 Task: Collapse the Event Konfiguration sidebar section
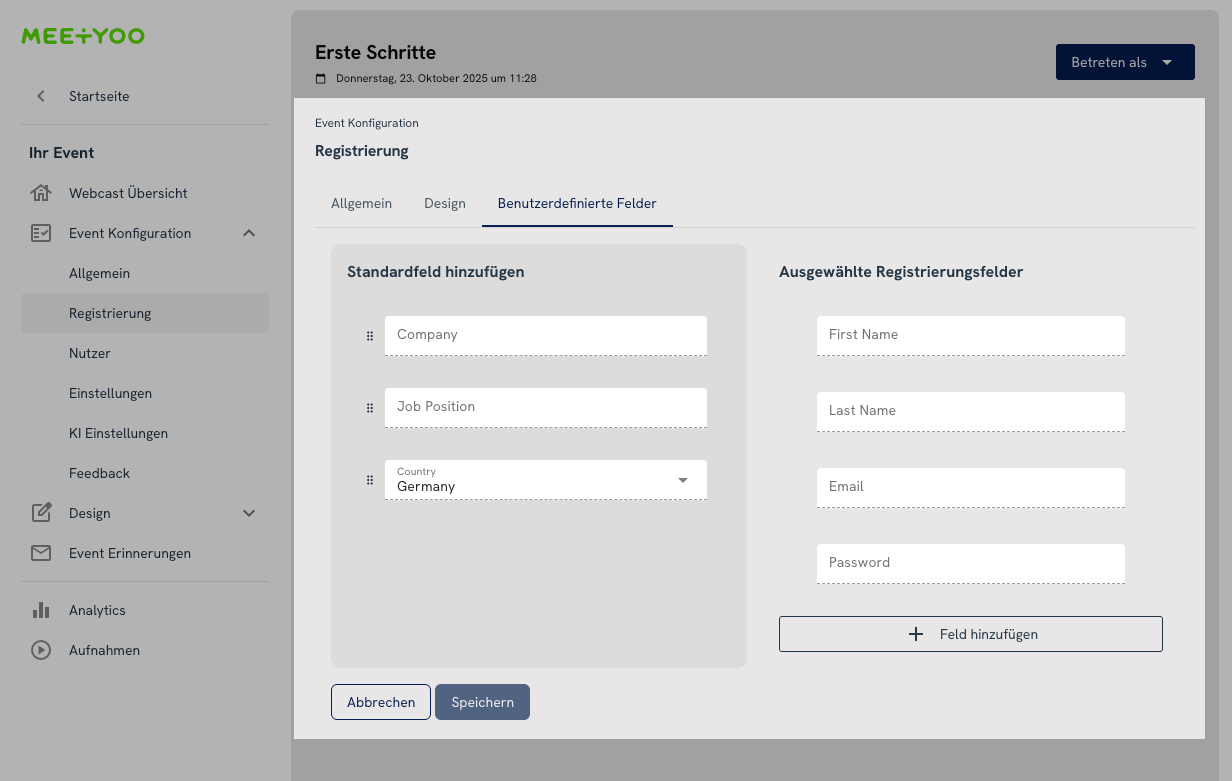(x=249, y=232)
